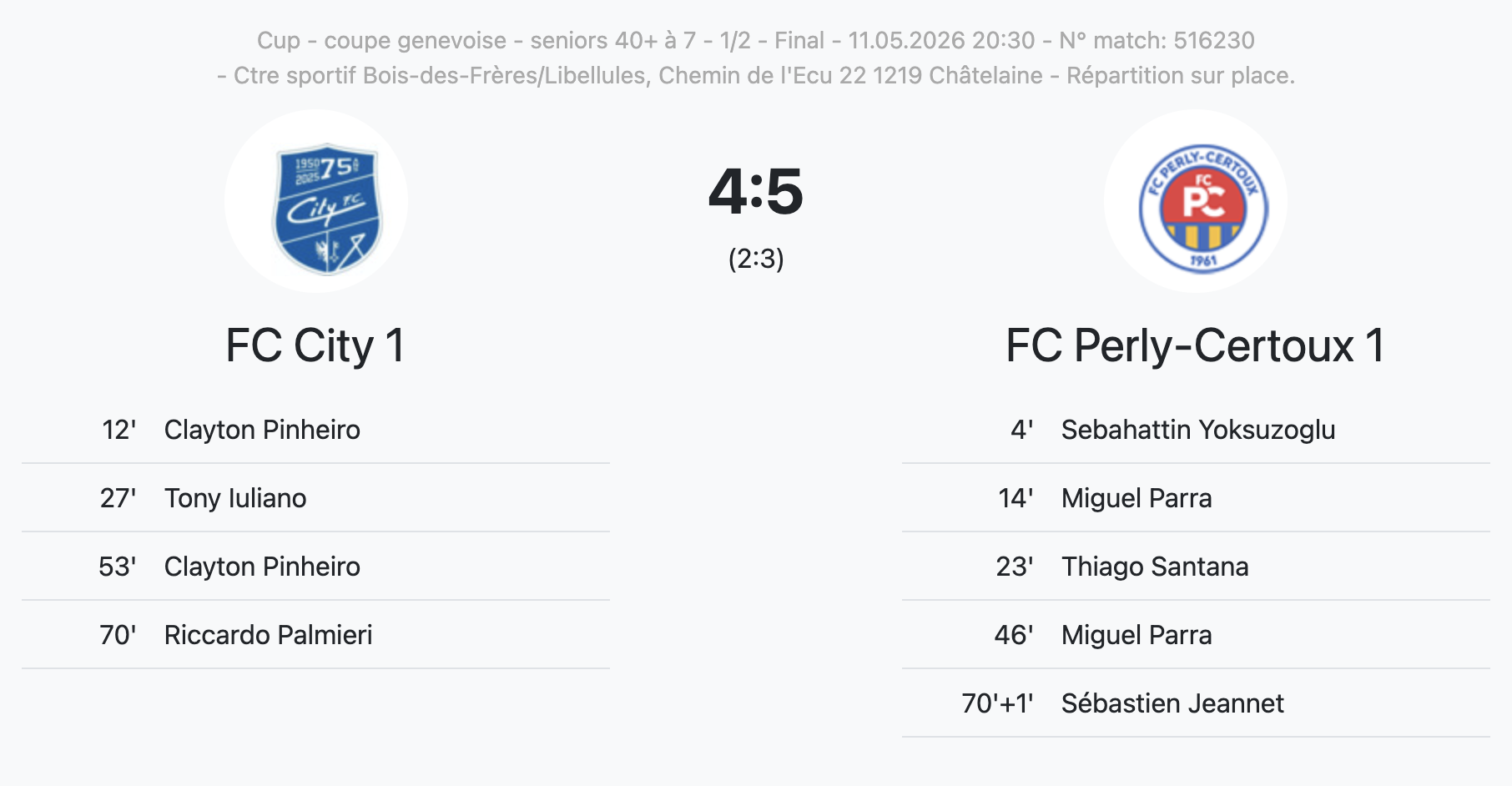Image resolution: width=1512 pixels, height=786 pixels.
Task: Select Clayton Pinheiro's 53' goal entry
Action: coord(315,567)
